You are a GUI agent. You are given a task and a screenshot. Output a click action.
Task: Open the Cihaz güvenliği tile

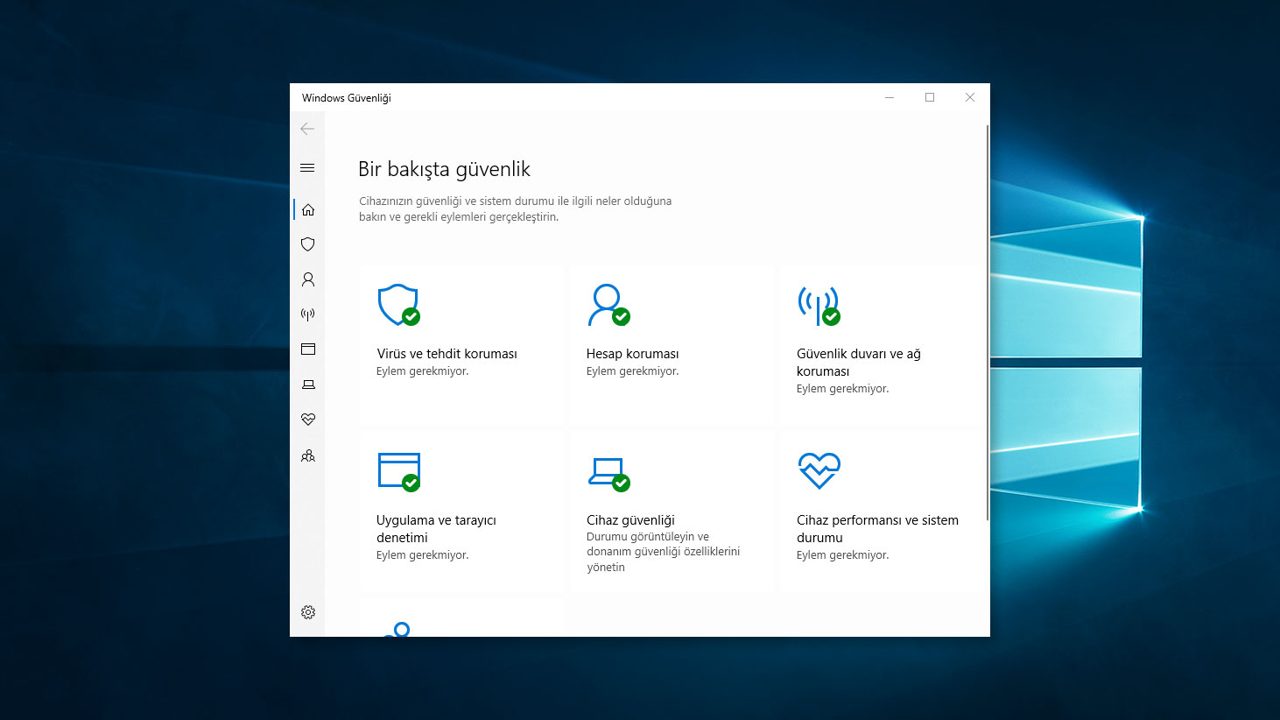[671, 510]
